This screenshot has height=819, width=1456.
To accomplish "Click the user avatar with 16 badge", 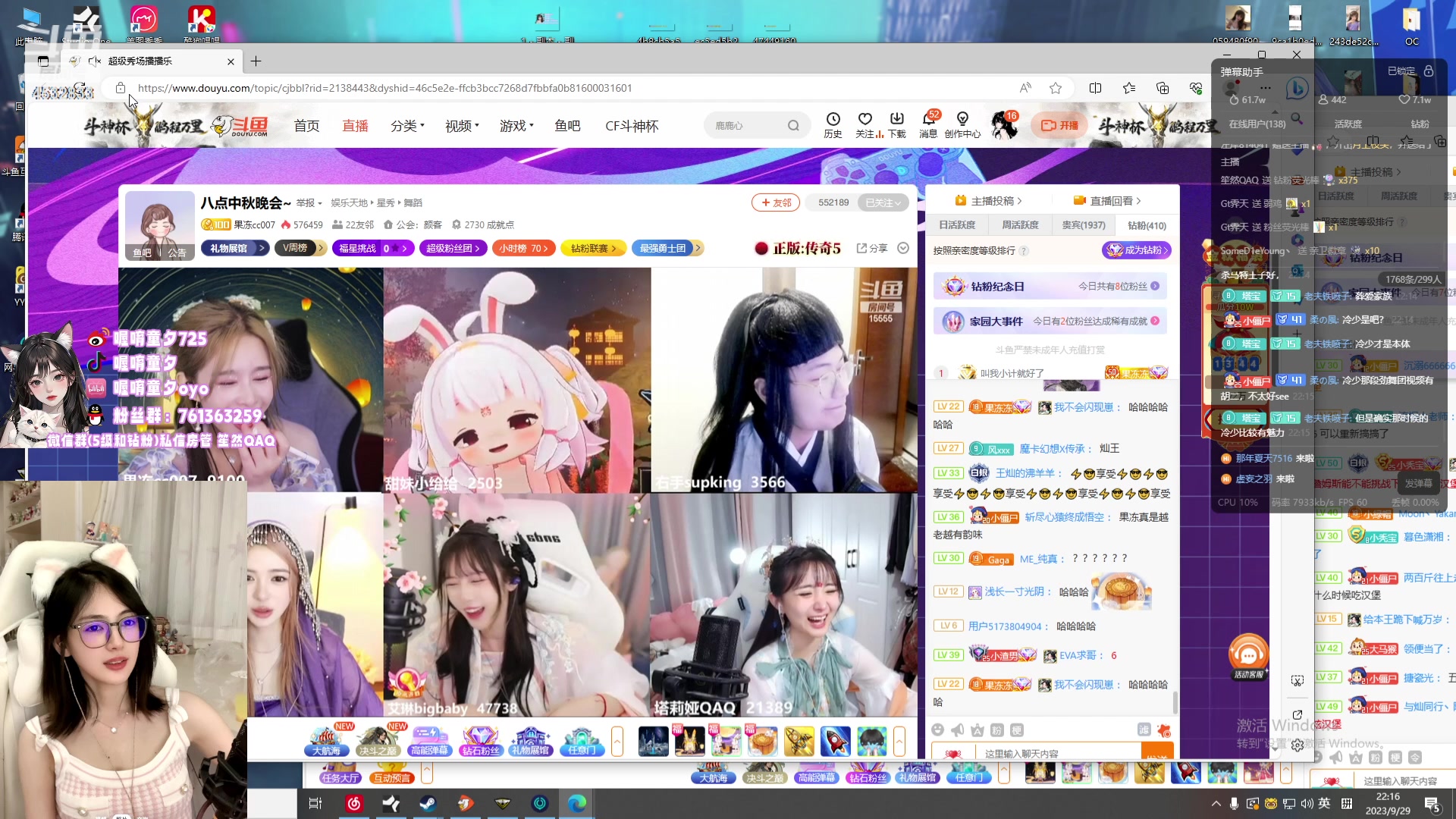I will coord(1005,125).
